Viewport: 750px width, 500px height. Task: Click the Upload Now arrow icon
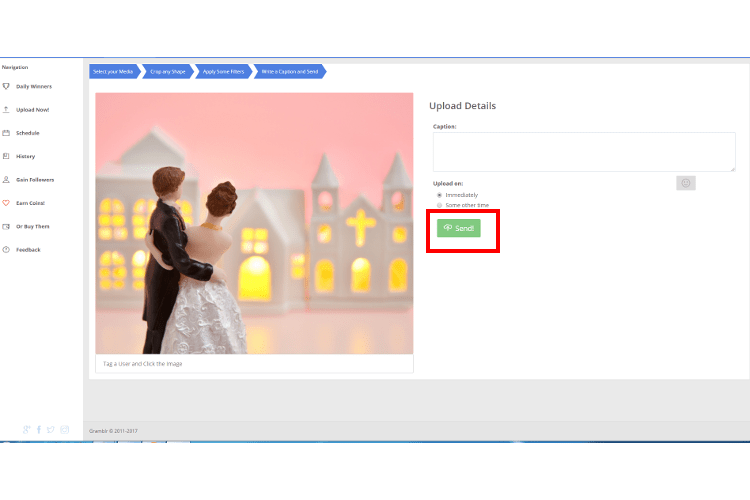(x=7, y=109)
